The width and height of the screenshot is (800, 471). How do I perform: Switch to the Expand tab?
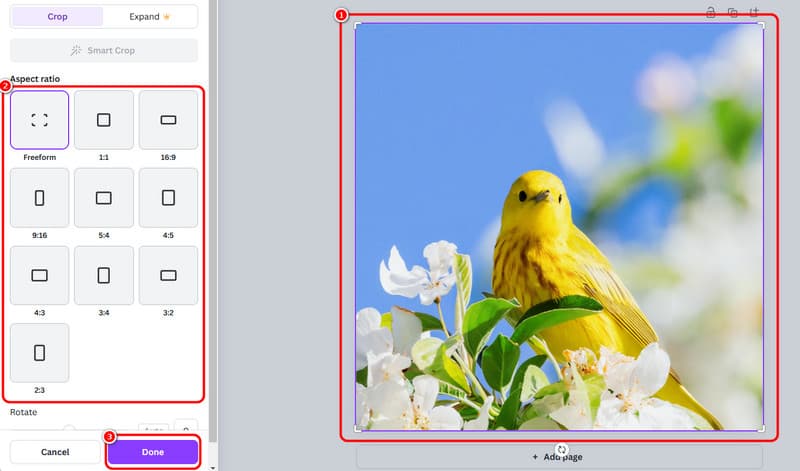[x=149, y=17]
